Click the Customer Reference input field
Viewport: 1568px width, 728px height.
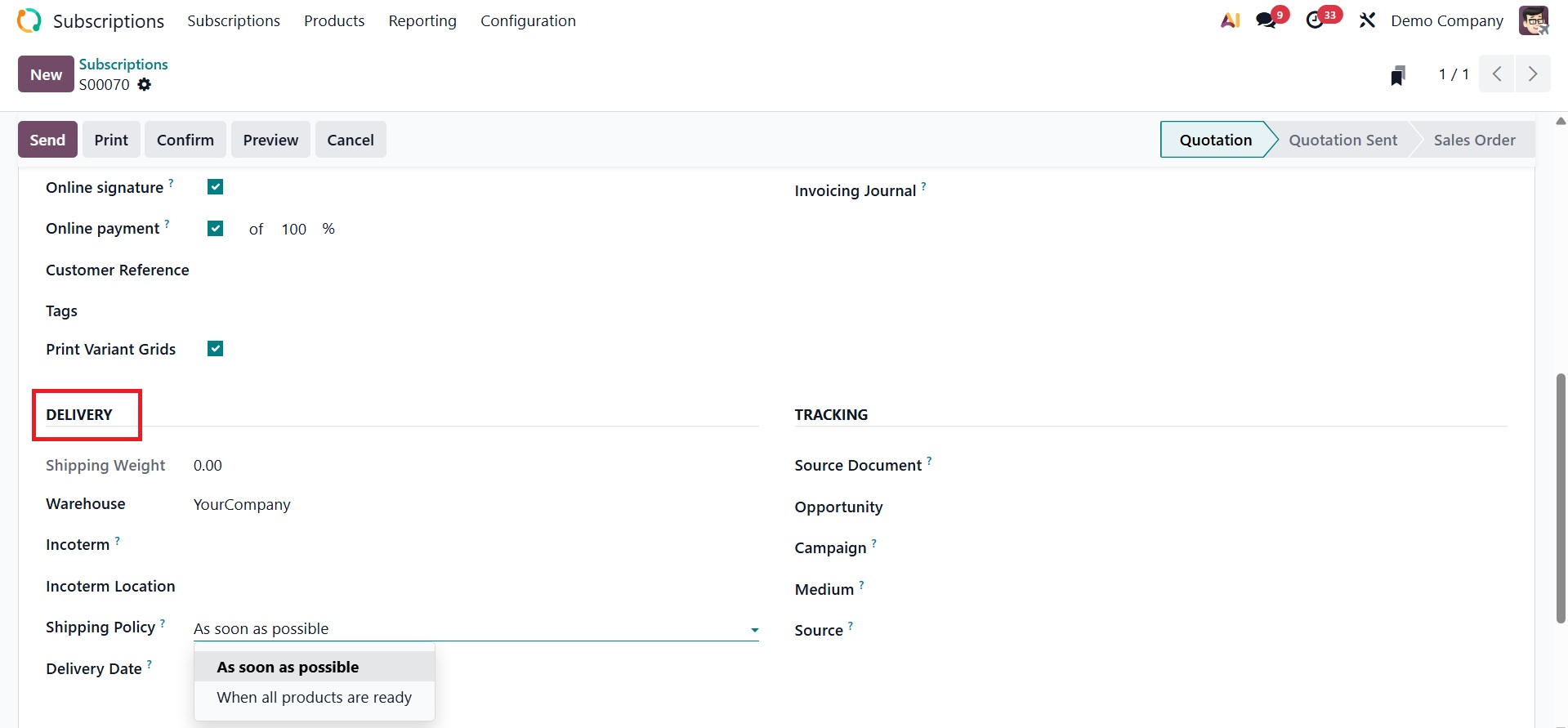[x=474, y=270]
